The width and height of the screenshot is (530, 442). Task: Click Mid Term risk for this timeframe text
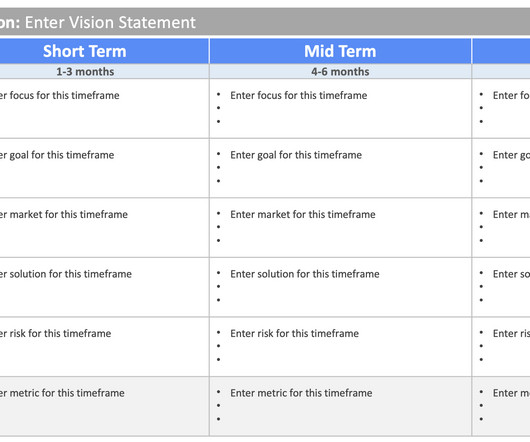294,333
